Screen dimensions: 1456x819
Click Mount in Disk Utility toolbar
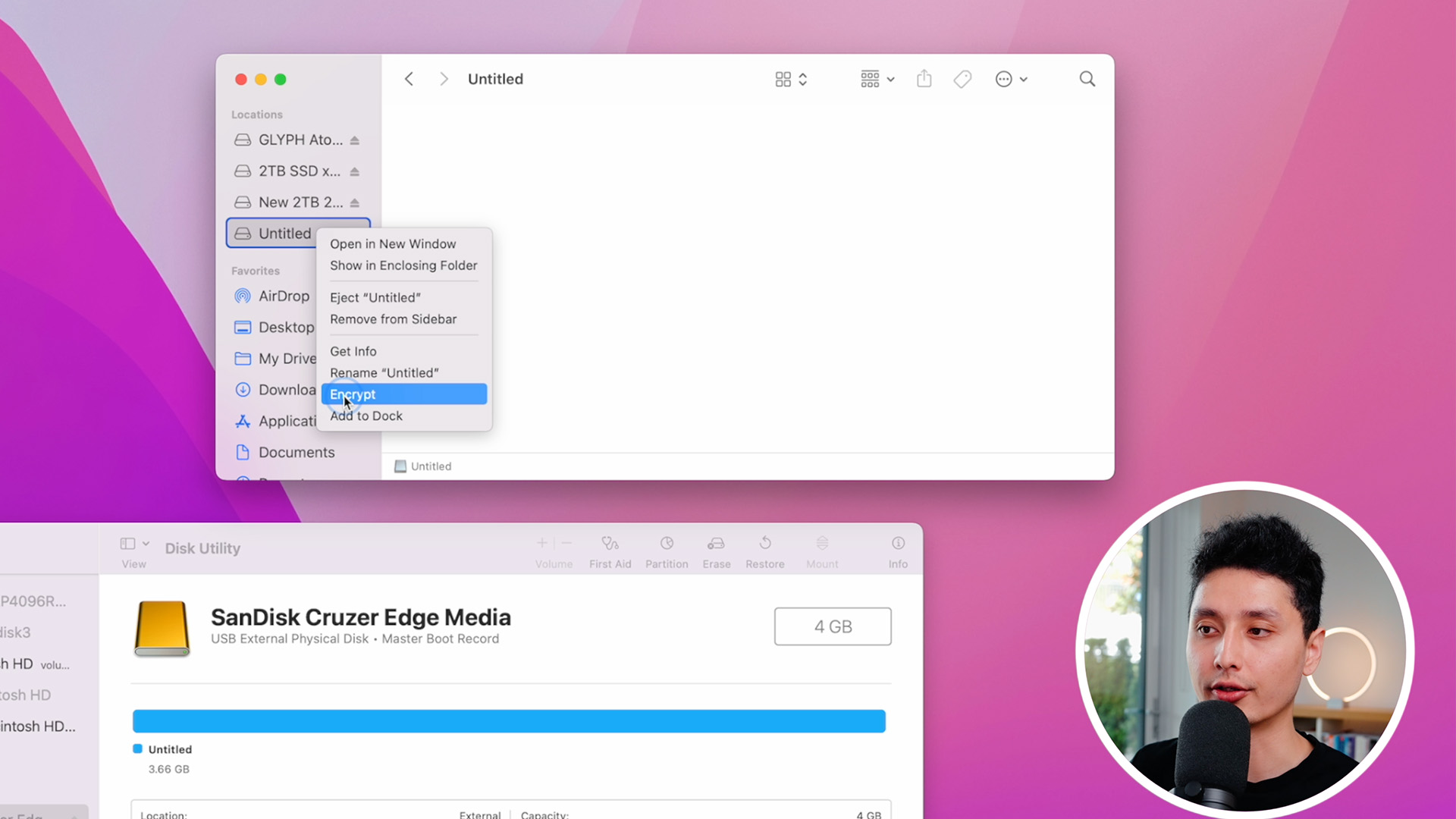[x=822, y=551]
